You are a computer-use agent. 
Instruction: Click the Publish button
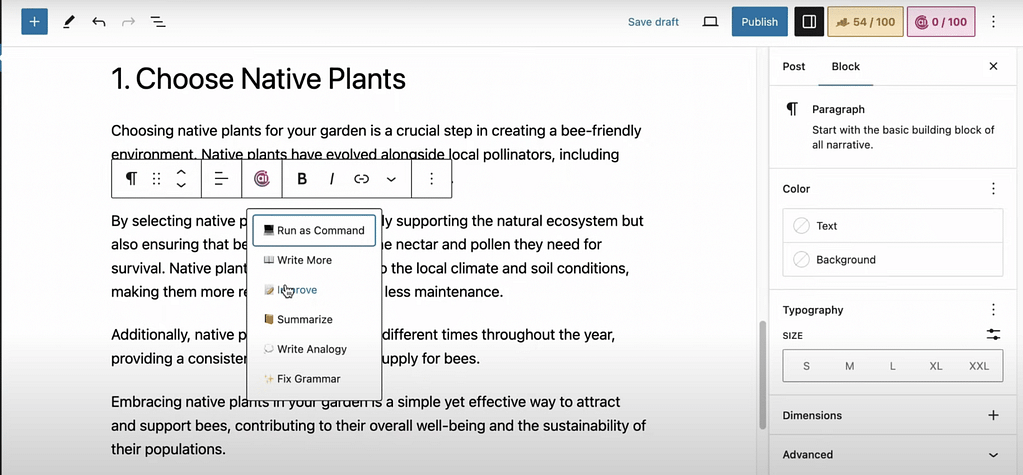[x=759, y=21]
